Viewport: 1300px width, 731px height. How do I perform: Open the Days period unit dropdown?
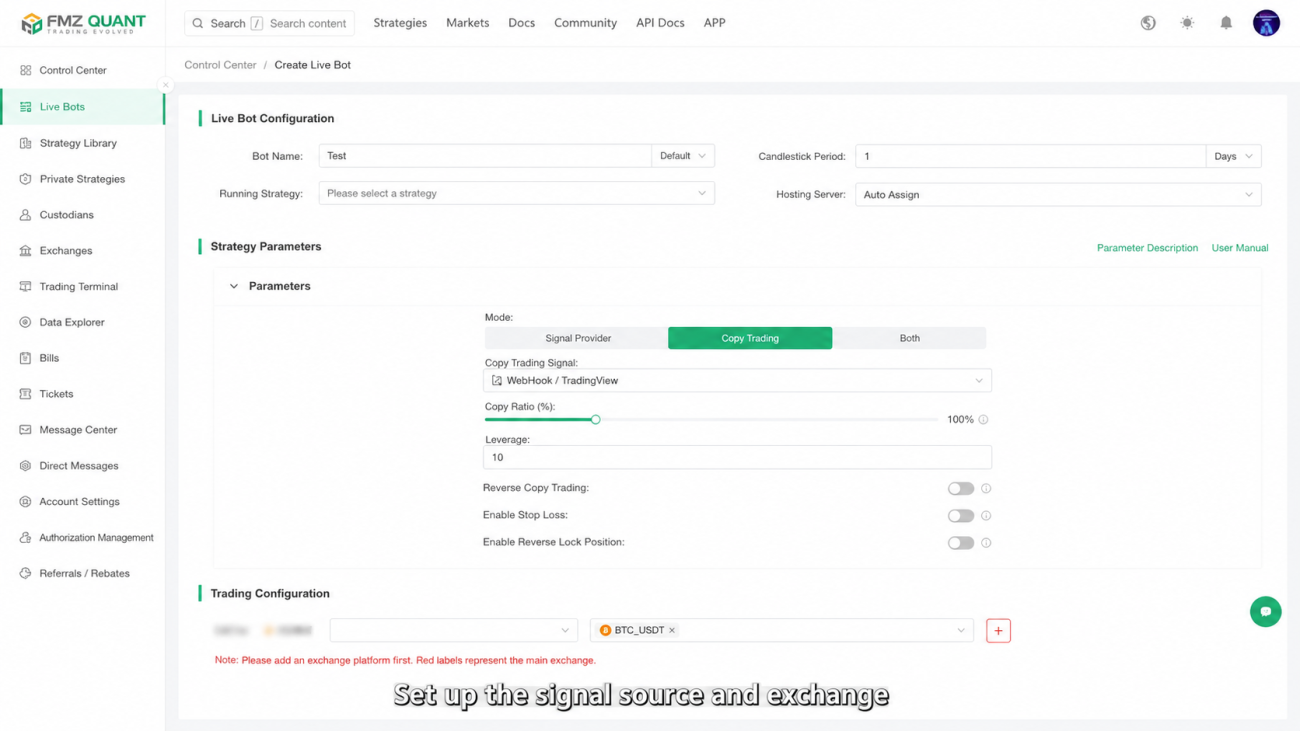pyautogui.click(x=1233, y=156)
